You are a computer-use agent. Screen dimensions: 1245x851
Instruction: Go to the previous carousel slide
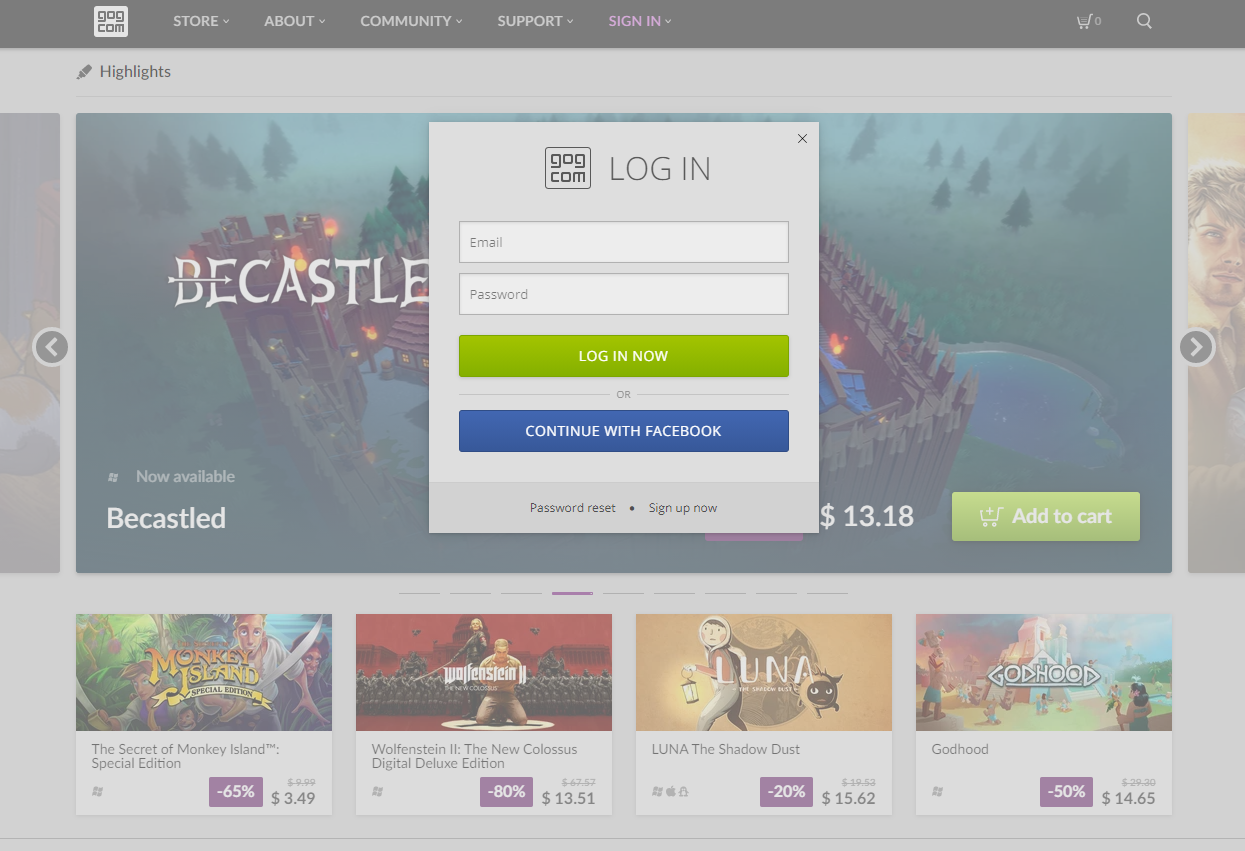[51, 348]
